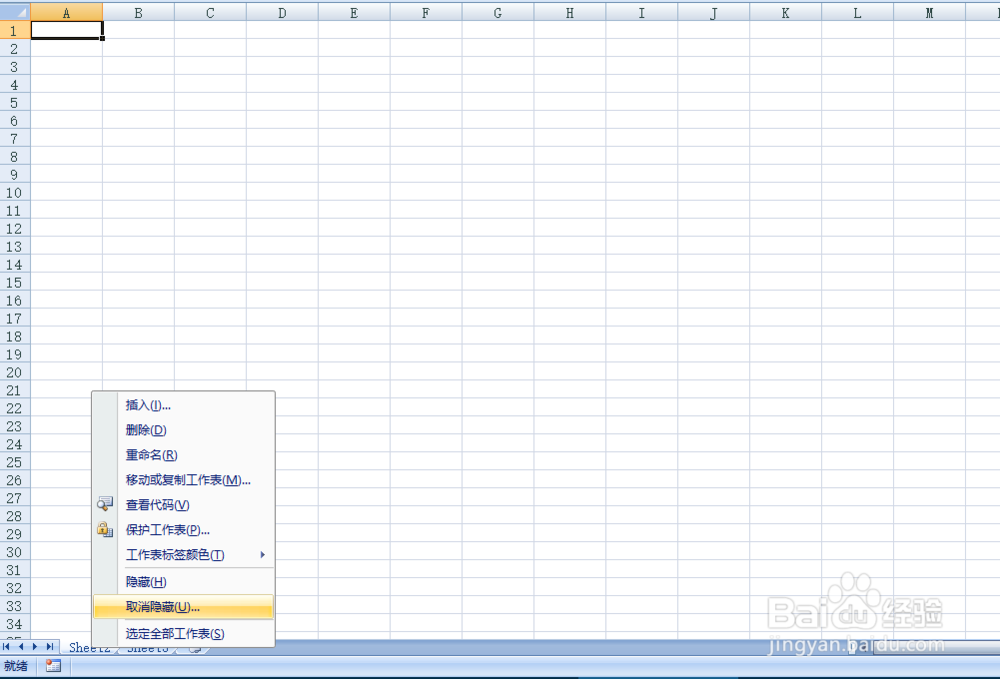Click the Select All corner button

(x=15, y=11)
